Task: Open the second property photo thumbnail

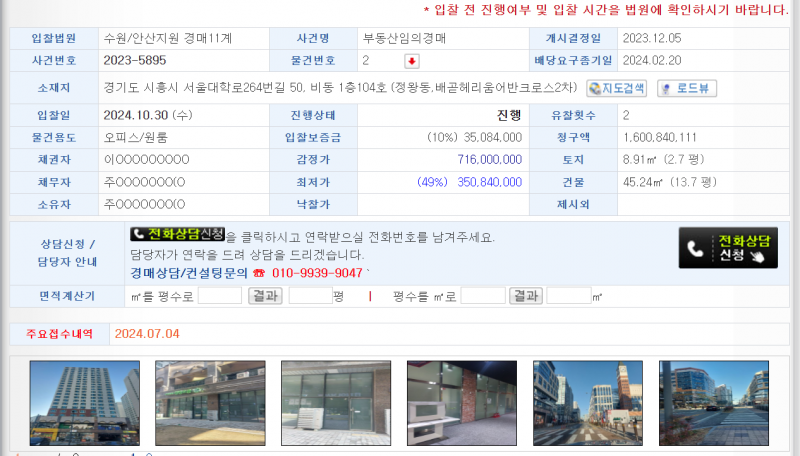Action: [x=210, y=403]
